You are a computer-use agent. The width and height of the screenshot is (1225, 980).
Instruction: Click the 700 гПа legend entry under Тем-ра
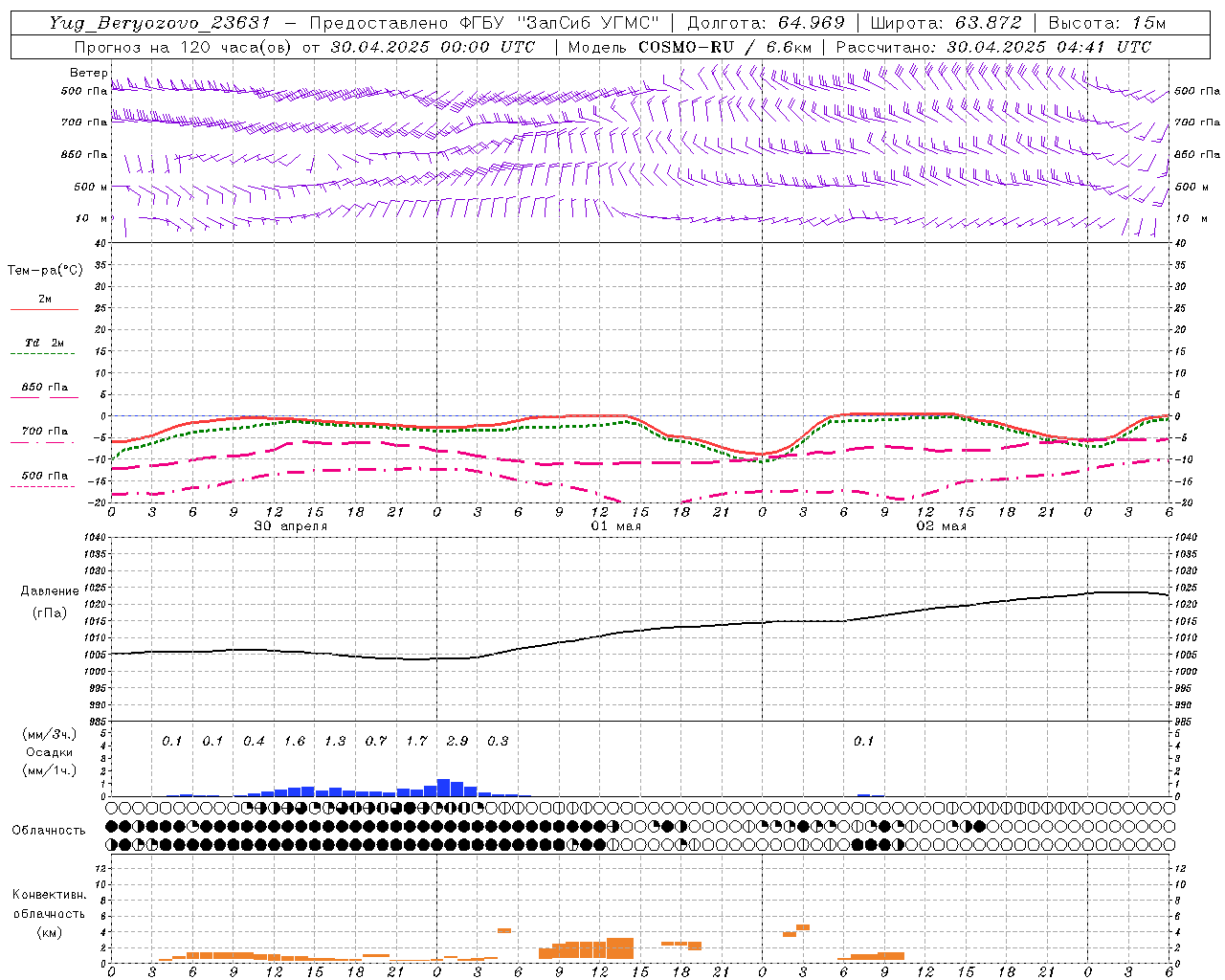click(45, 432)
